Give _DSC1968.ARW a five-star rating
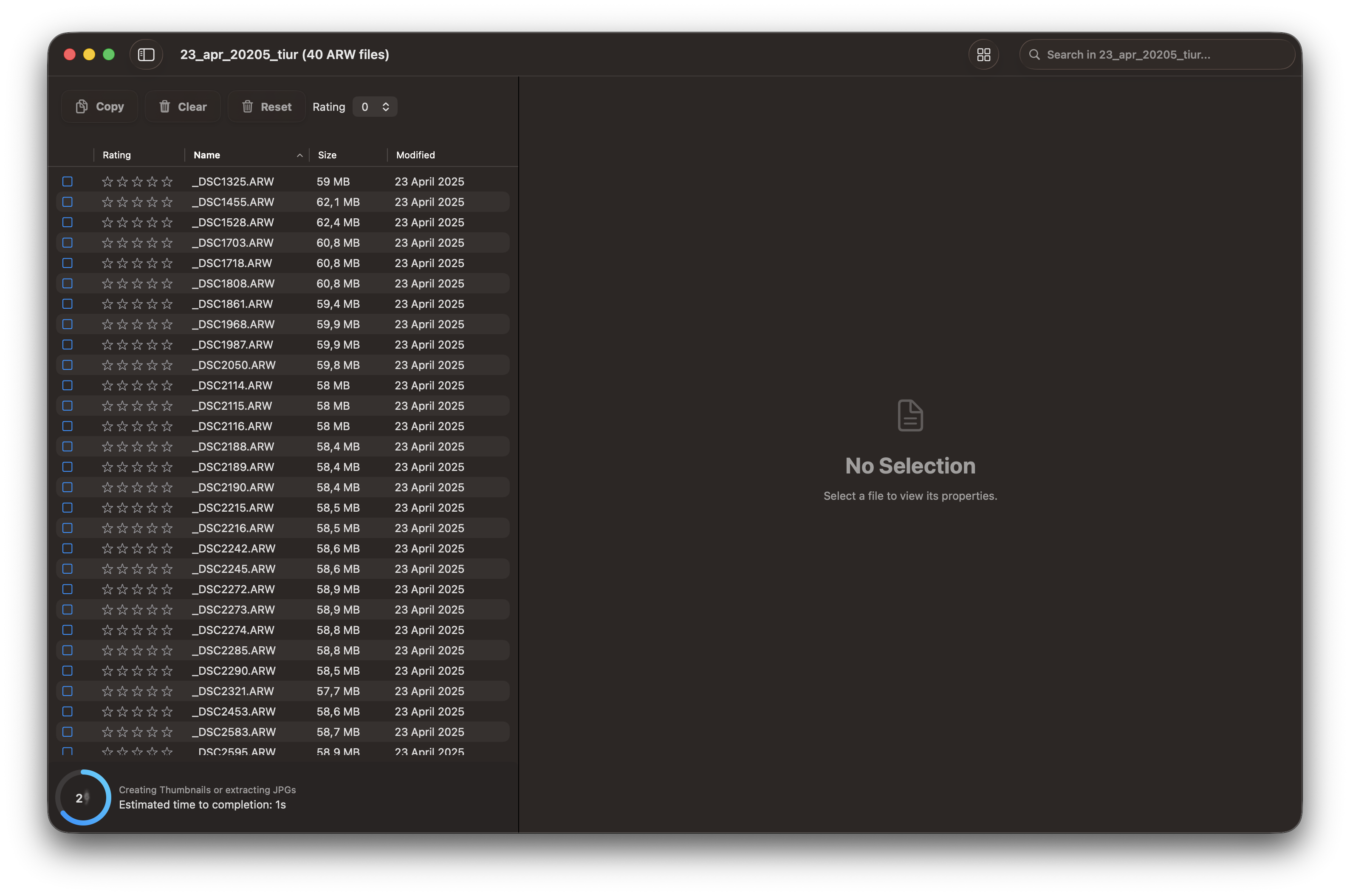1350x896 pixels. click(167, 324)
